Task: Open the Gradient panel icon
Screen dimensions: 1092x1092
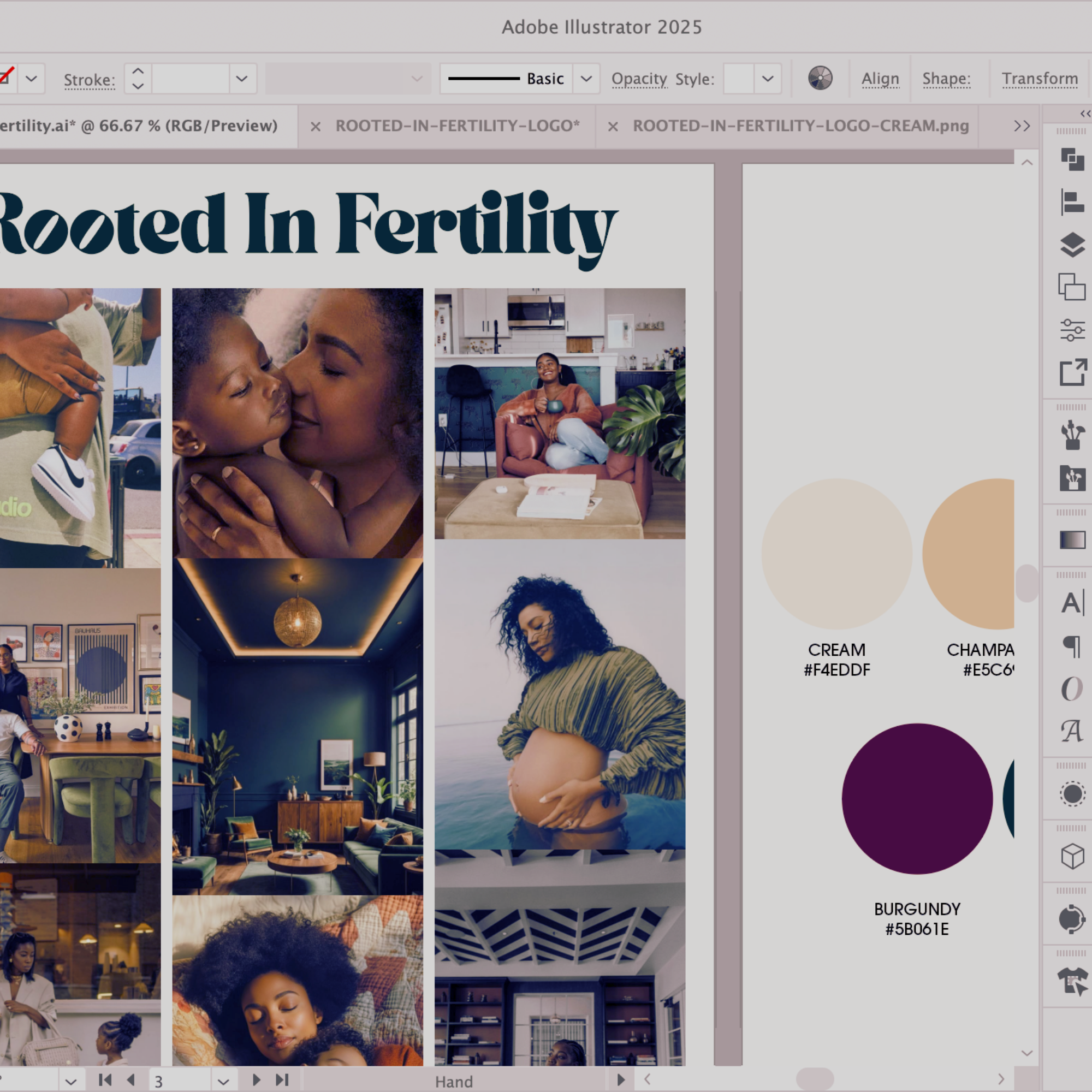Action: (x=1072, y=540)
